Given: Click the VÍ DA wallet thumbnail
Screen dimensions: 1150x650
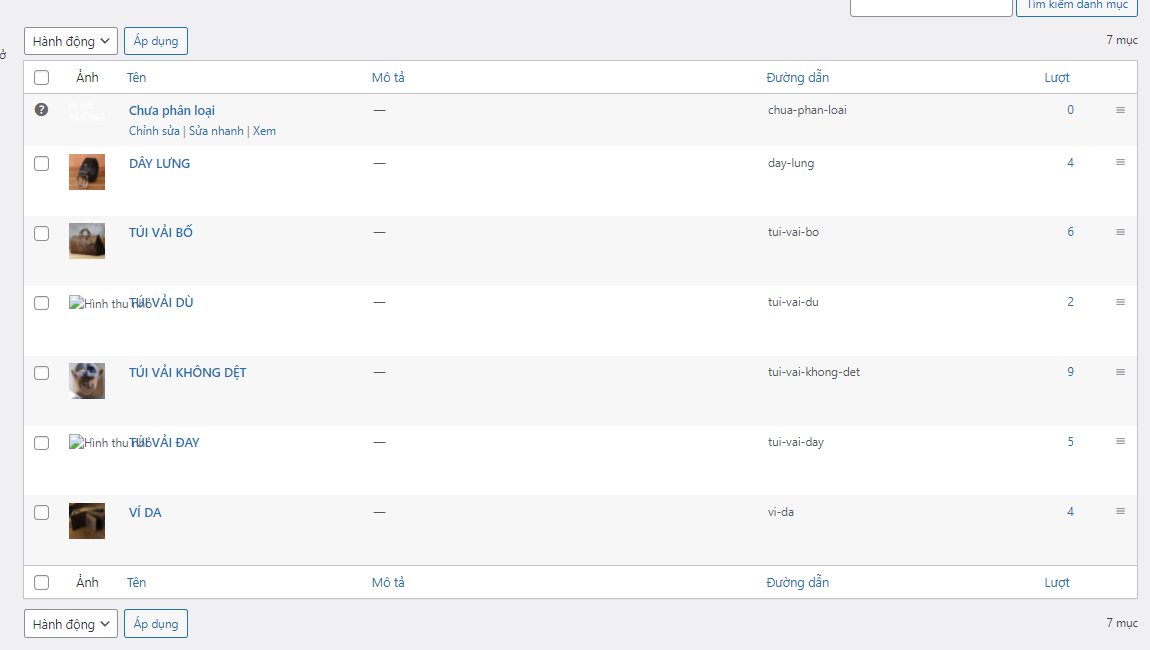Looking at the screenshot, I should (87, 521).
